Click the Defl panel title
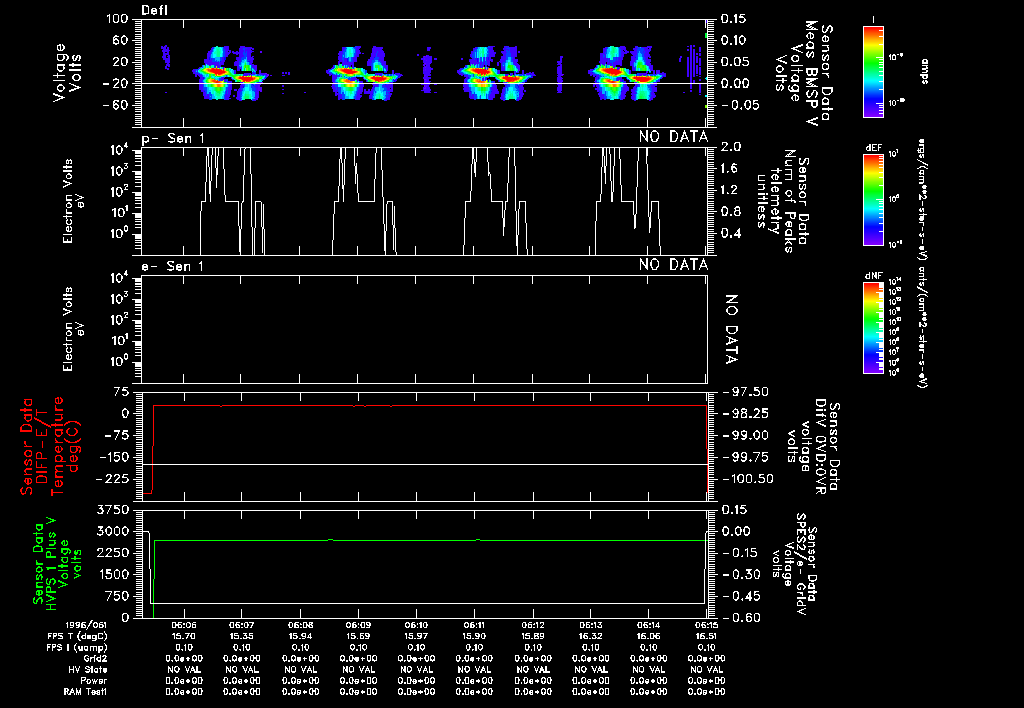The width and height of the screenshot is (1024, 708). coord(155,10)
